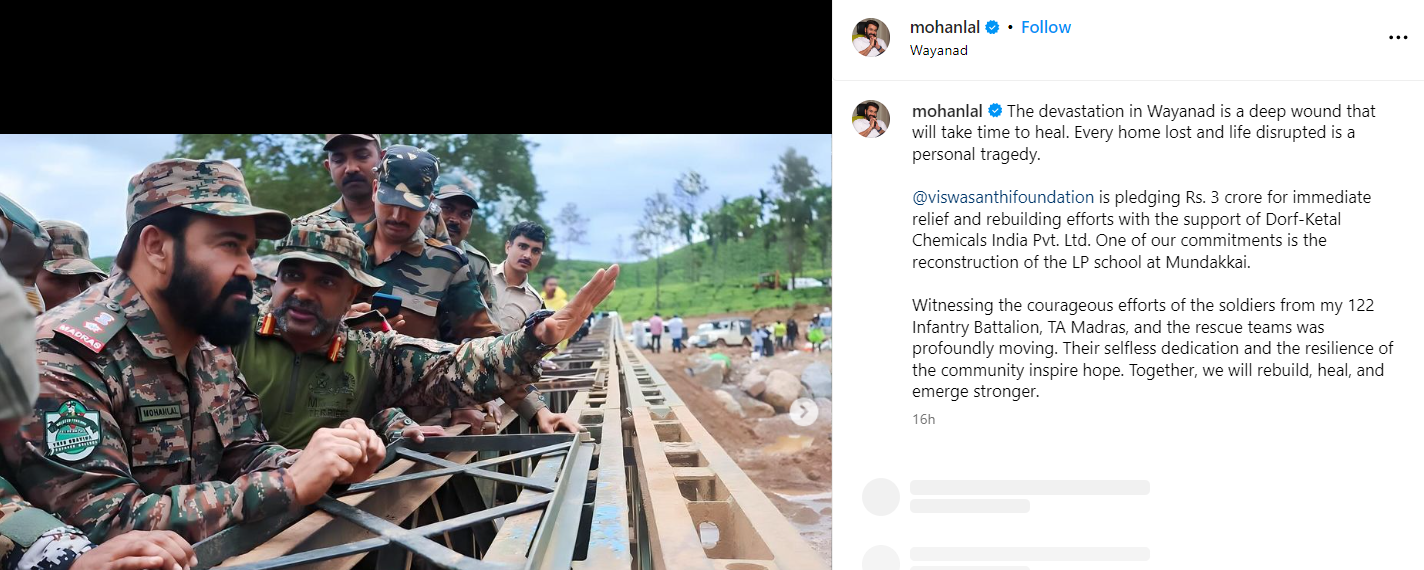Viewport: 1424px width, 570px height.
Task: Click the next photo carousel arrow
Action: point(804,411)
